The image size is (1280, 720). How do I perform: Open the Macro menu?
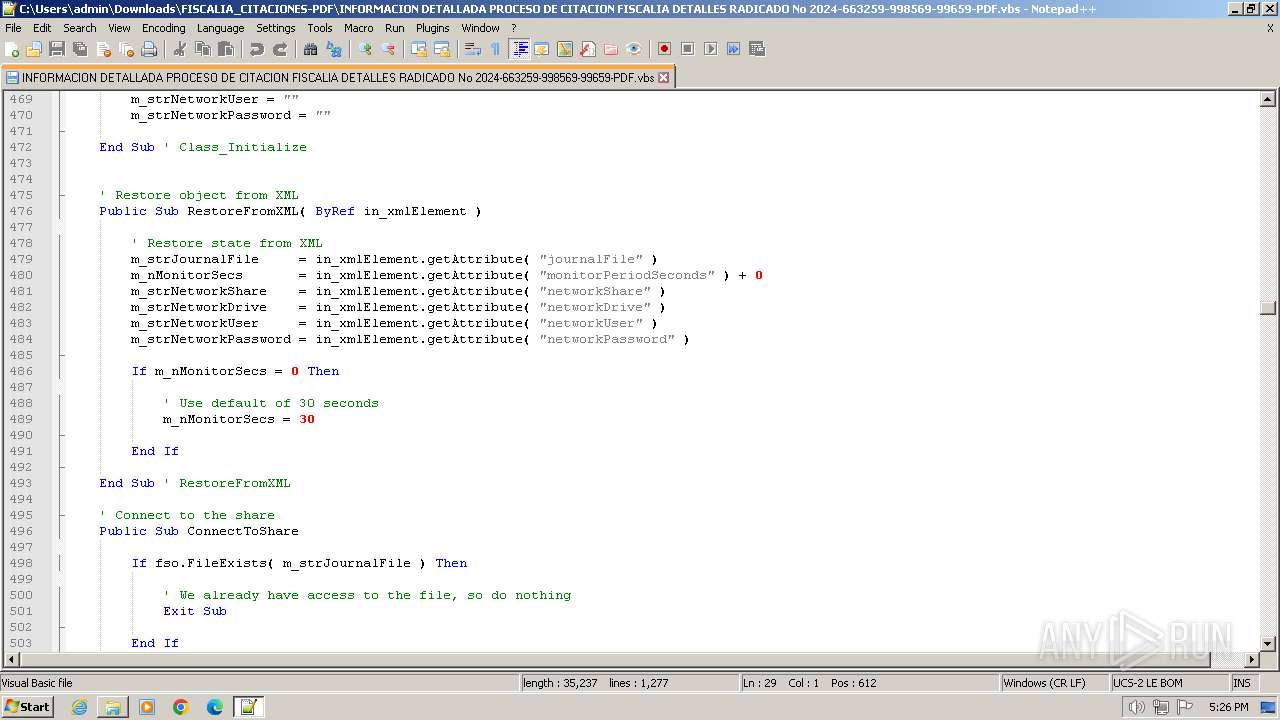[359, 28]
